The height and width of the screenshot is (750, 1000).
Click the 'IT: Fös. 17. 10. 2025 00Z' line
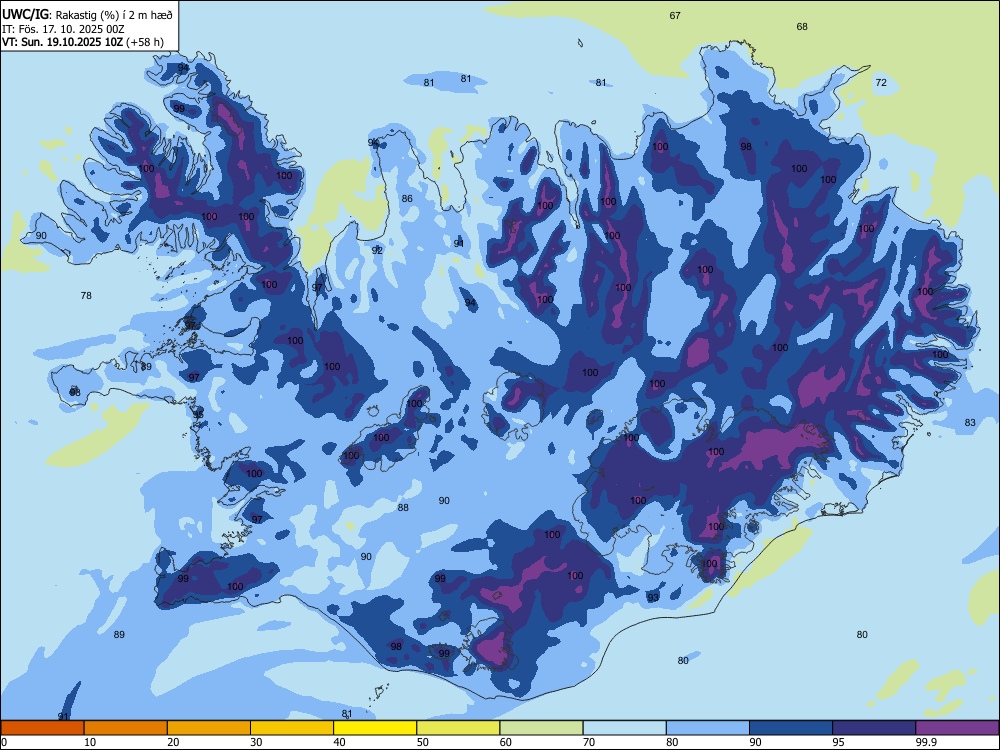(63, 29)
